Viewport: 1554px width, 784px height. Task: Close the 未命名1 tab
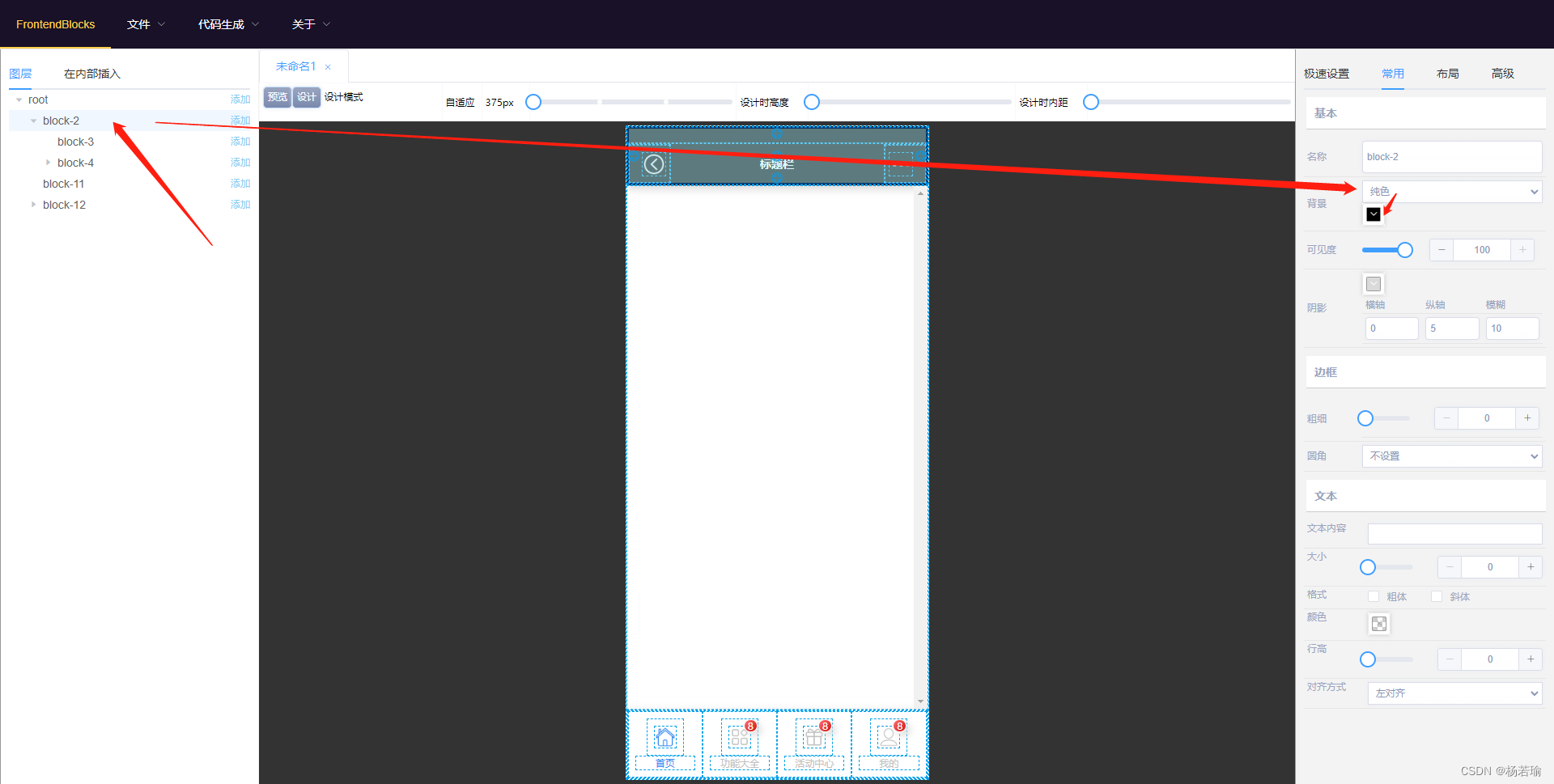coord(328,67)
